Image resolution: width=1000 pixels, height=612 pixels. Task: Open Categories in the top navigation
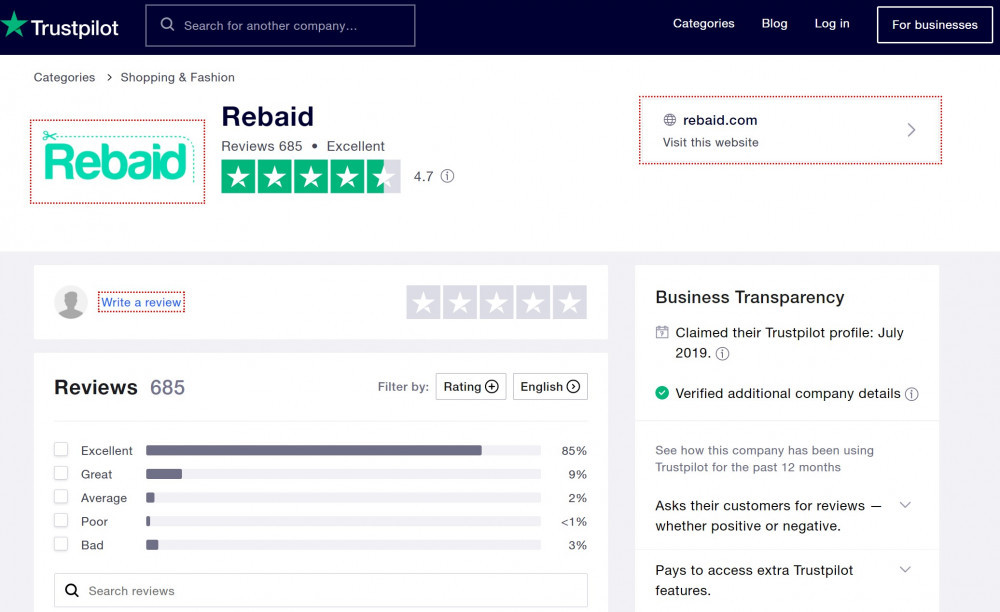[x=703, y=24]
